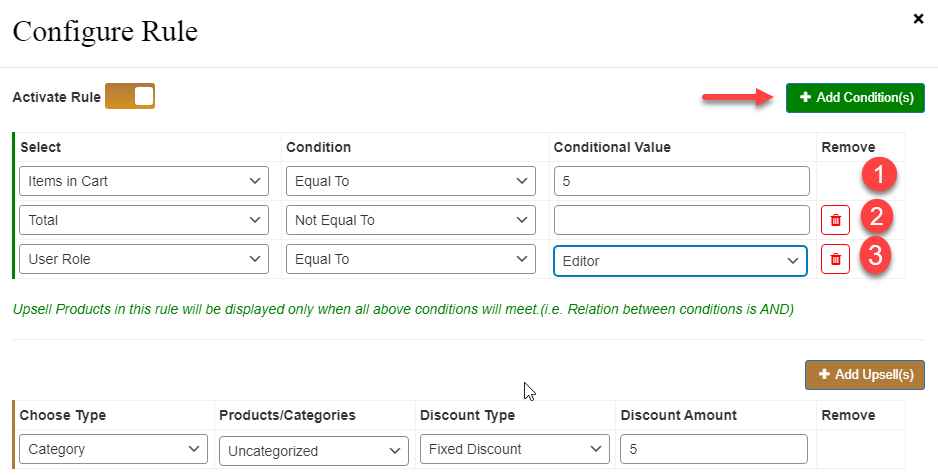Open the Uncategorized products dropdown
938x475 pixels.
tap(313, 451)
